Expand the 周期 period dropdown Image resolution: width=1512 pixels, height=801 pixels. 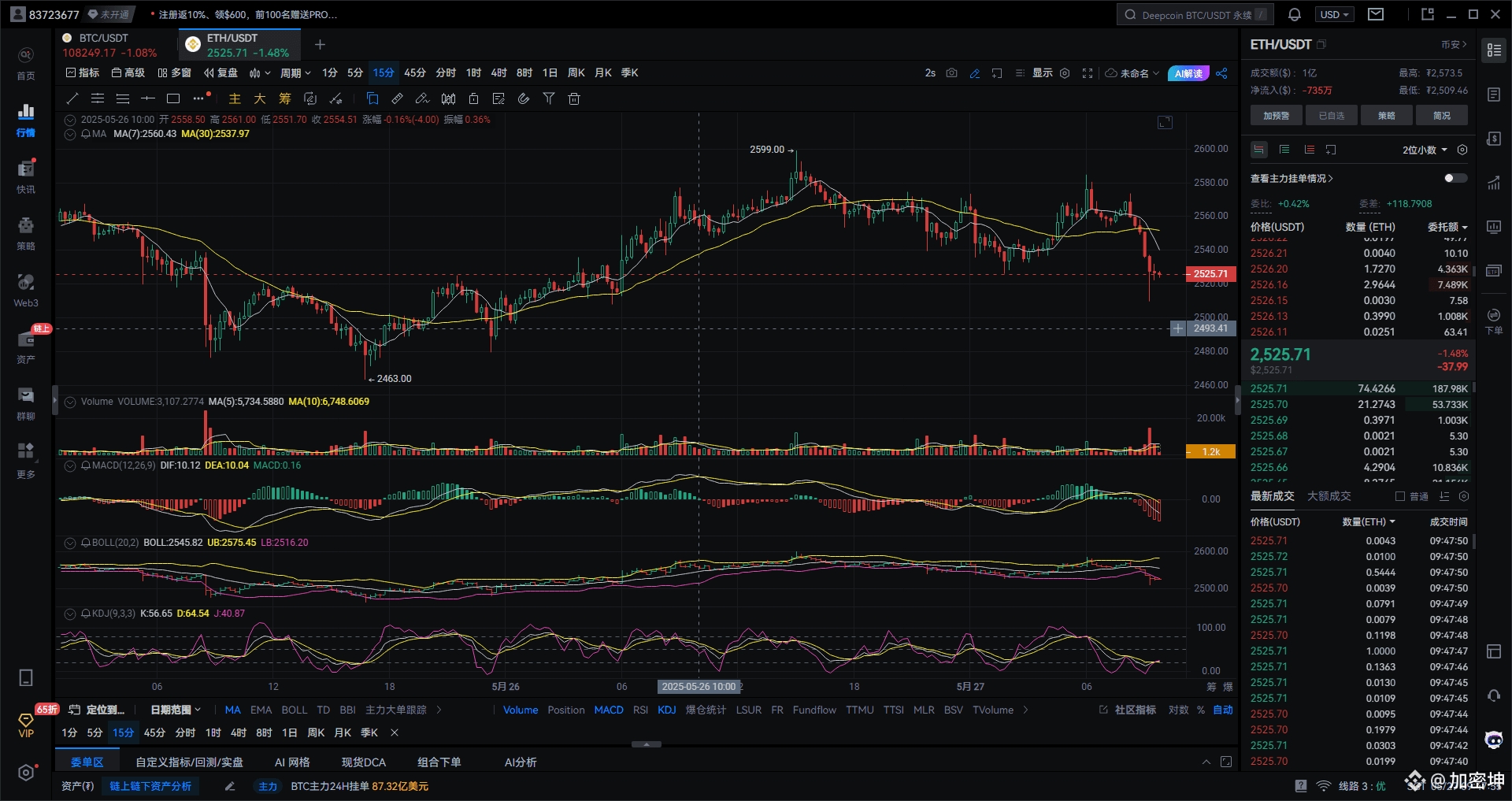click(295, 73)
